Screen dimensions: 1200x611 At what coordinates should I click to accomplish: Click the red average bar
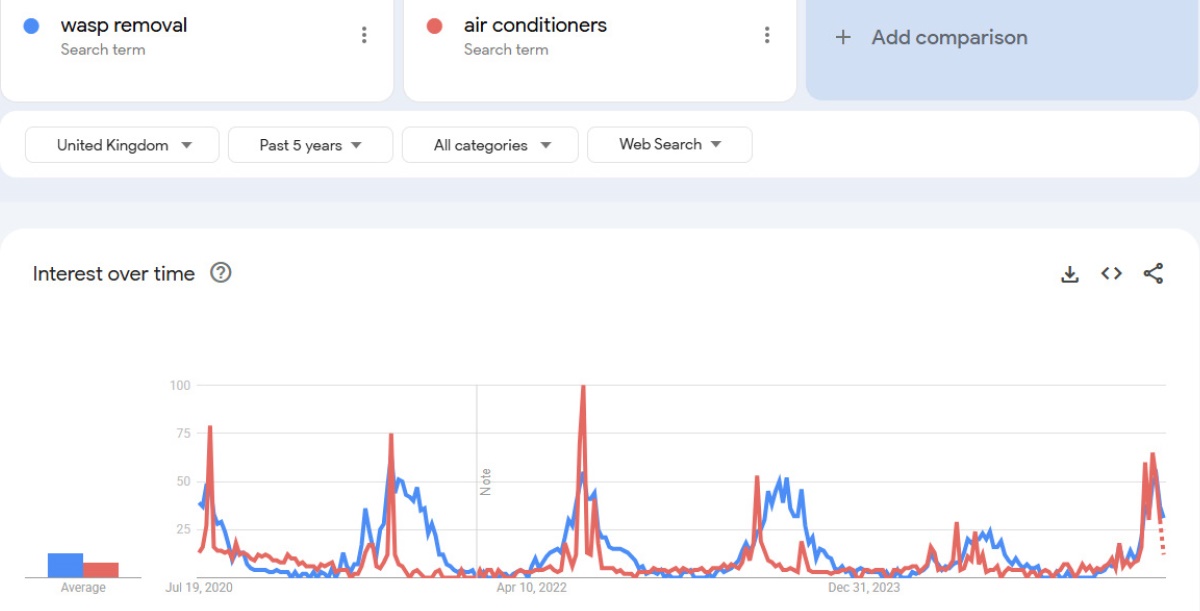[101, 570]
